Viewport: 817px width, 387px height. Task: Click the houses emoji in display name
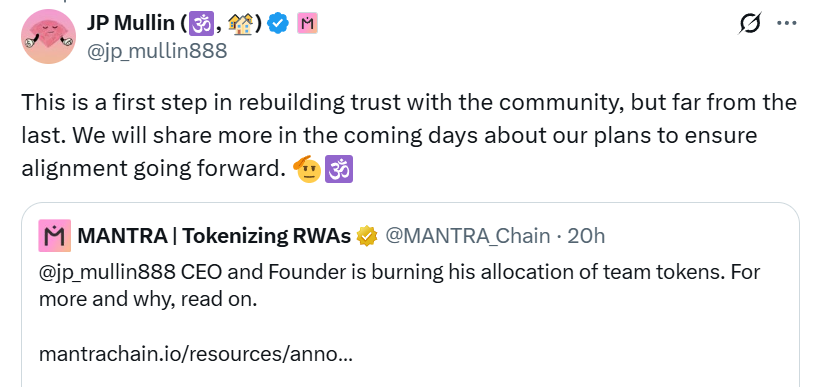pyautogui.click(x=240, y=23)
